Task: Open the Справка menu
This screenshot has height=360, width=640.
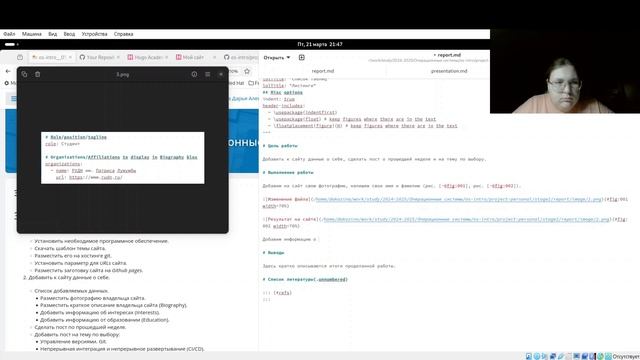Action: pos(123,34)
